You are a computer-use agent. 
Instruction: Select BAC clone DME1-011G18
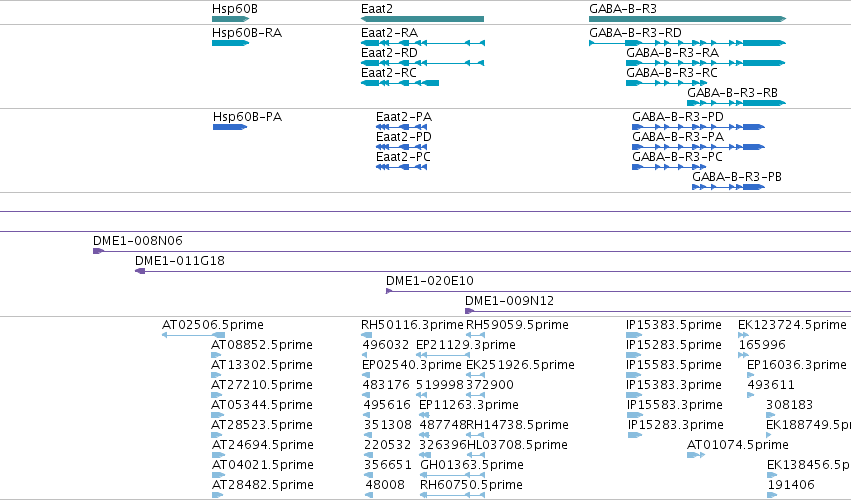pos(493,271)
